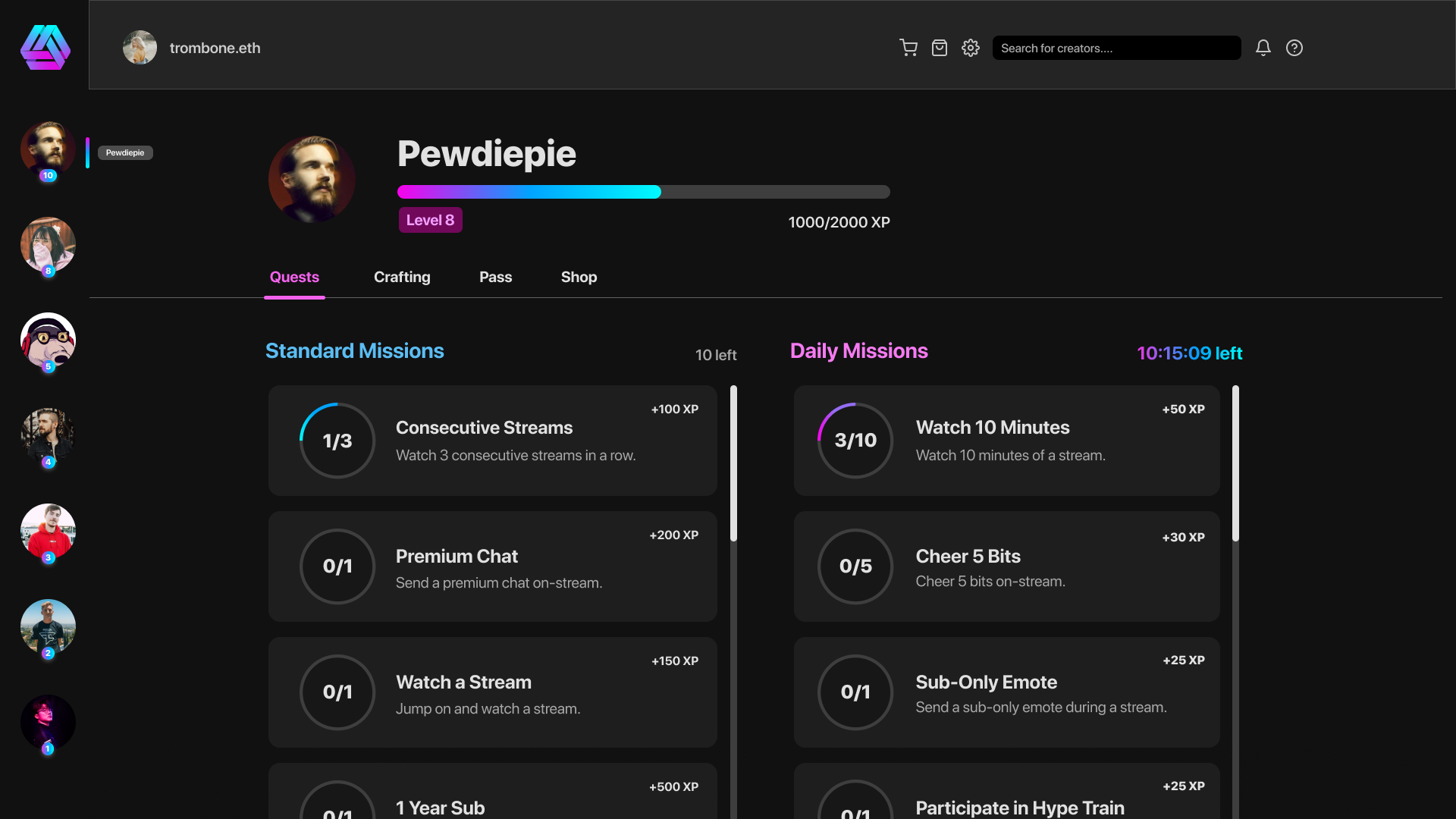Image resolution: width=1456 pixels, height=819 pixels.
Task: Select the sidebar creator with badge 8
Action: coord(48,245)
